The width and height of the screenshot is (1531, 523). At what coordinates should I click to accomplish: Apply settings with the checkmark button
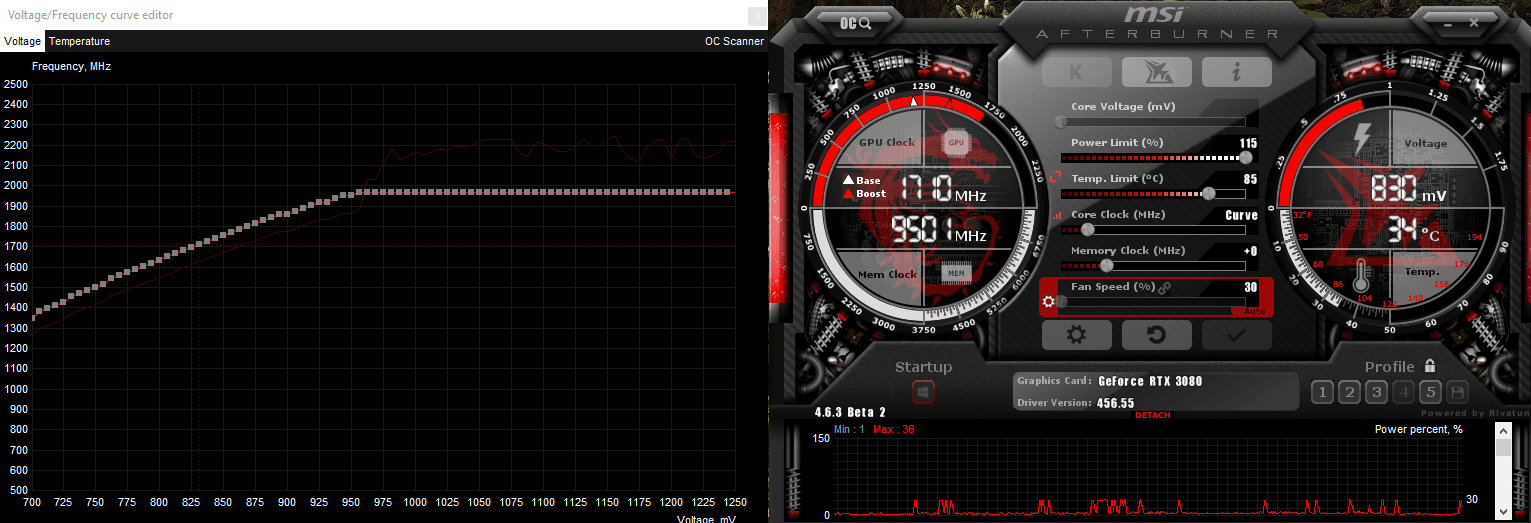pyautogui.click(x=1236, y=335)
